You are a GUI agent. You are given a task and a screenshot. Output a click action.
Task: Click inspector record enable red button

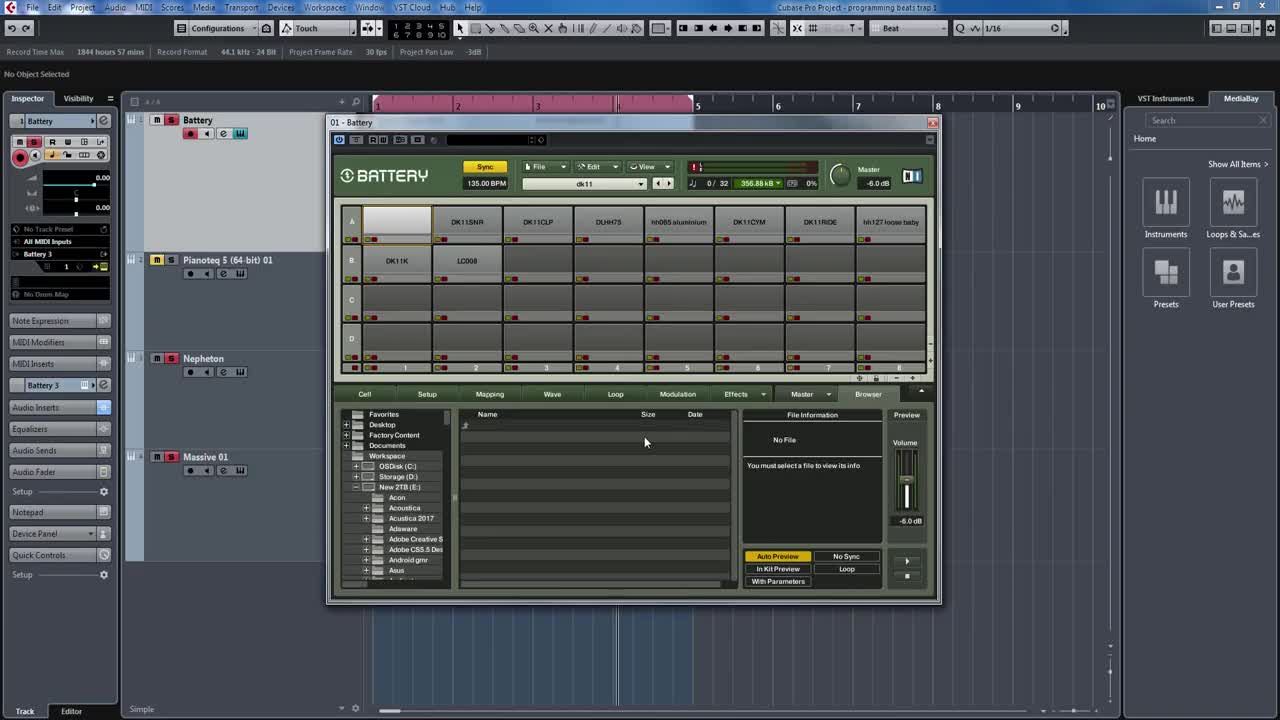click(20, 157)
